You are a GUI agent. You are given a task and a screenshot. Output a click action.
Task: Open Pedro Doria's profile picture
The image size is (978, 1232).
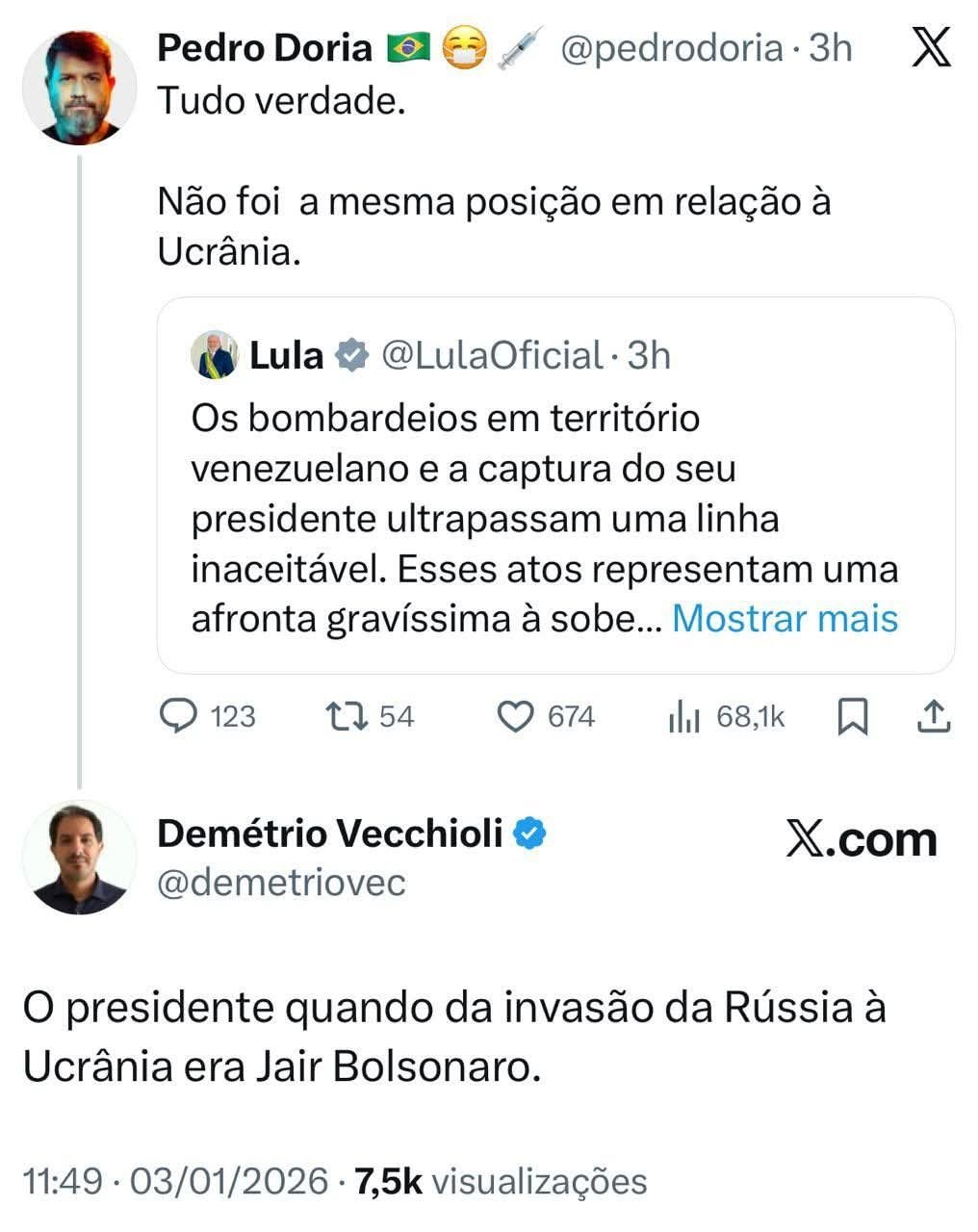tap(79, 88)
